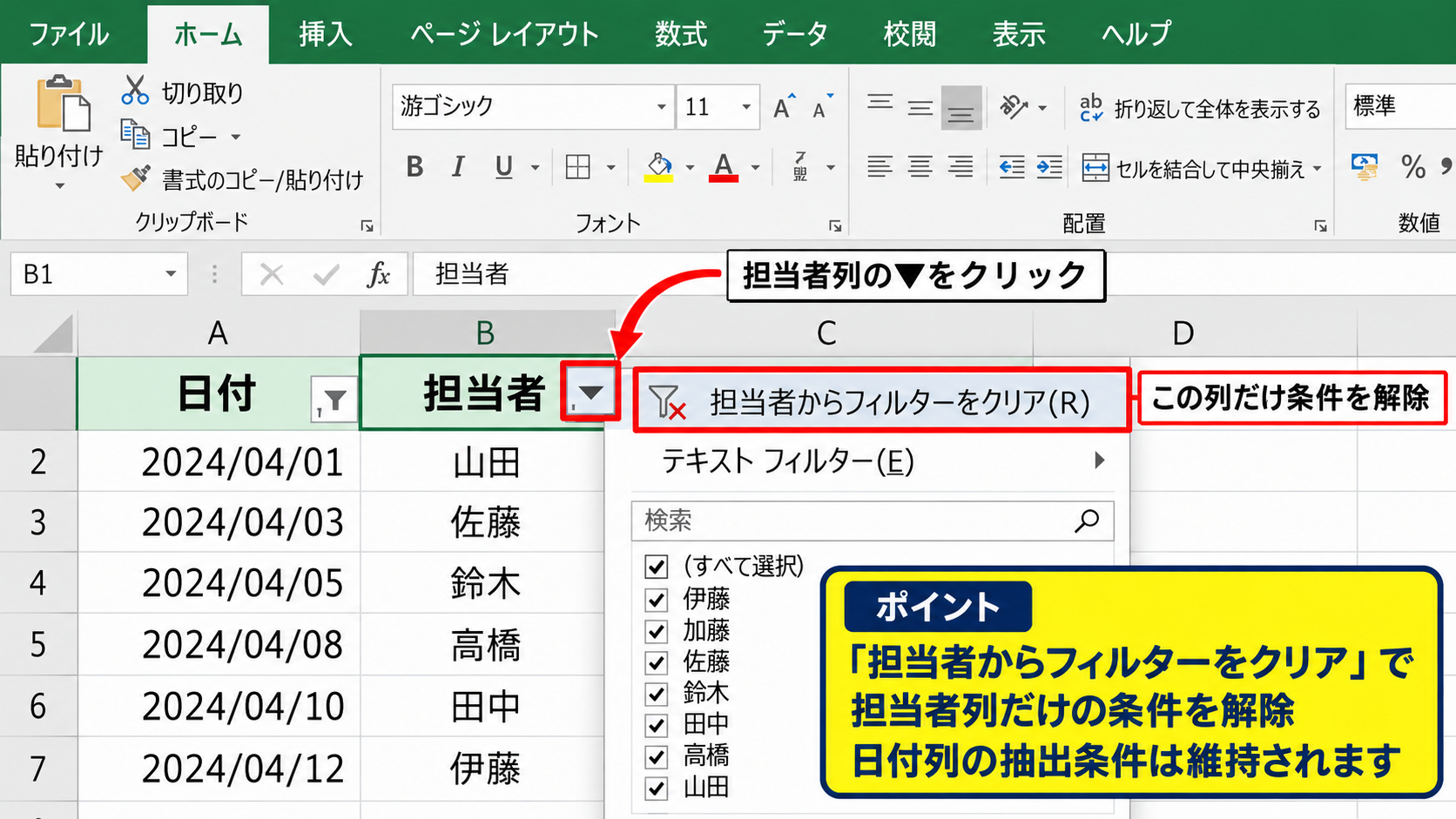Open the フォント group dialog launcher

(835, 225)
